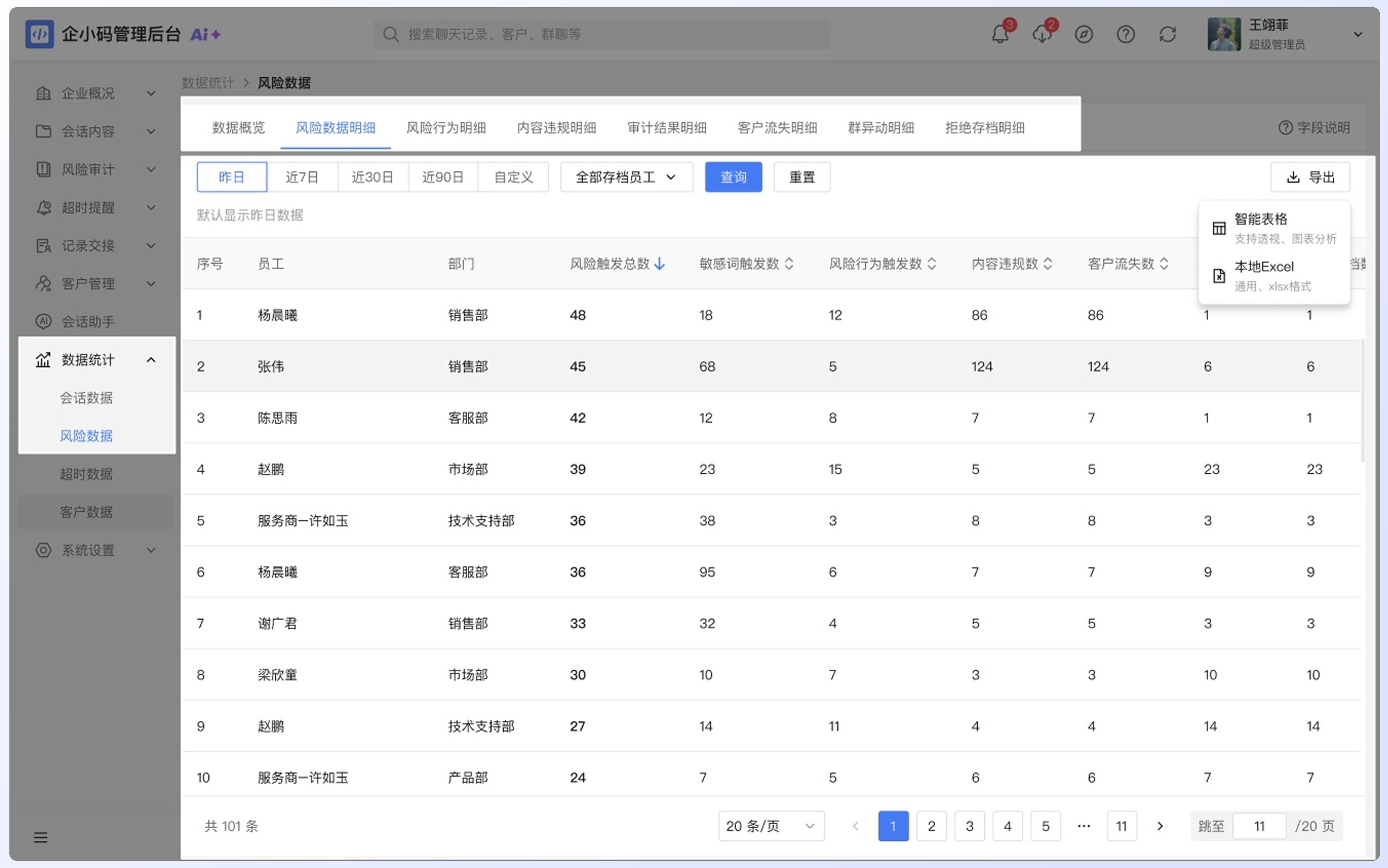
Task: Click the refresh sync icon
Action: click(x=1168, y=34)
